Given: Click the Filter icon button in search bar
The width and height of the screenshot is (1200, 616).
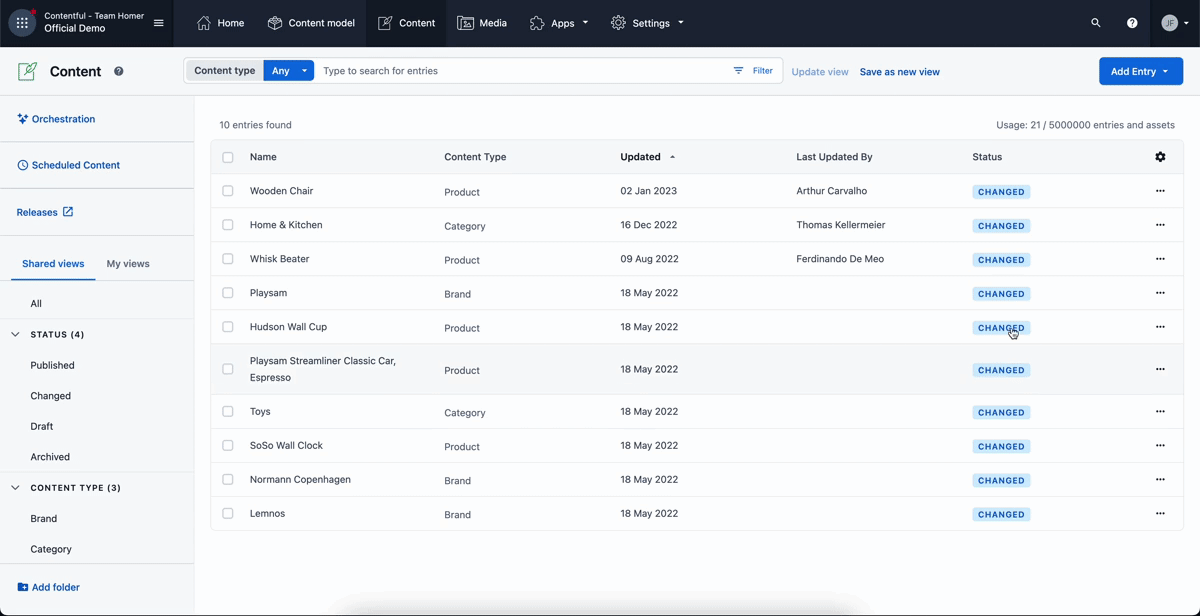Looking at the screenshot, I should (x=753, y=71).
